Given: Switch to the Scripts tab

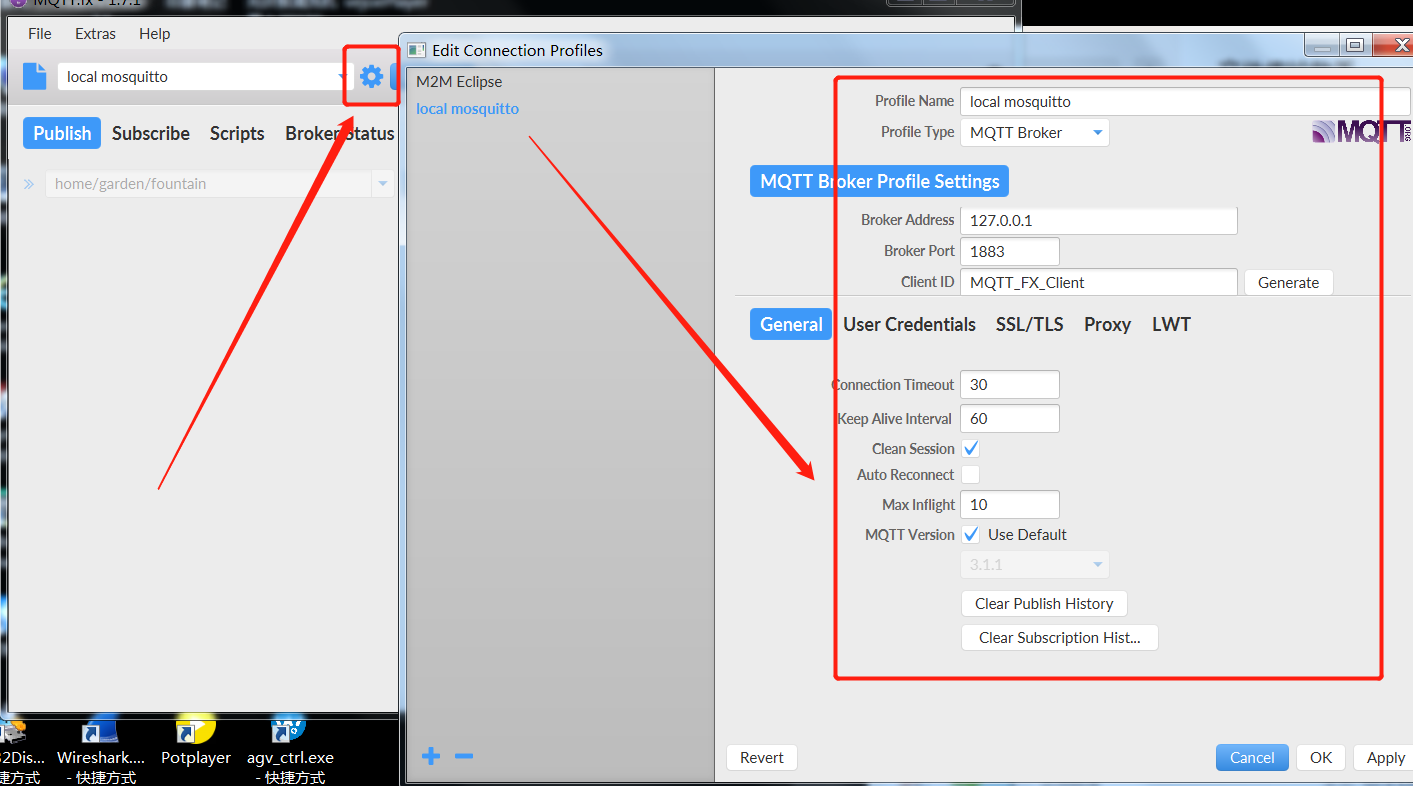Looking at the screenshot, I should (237, 133).
